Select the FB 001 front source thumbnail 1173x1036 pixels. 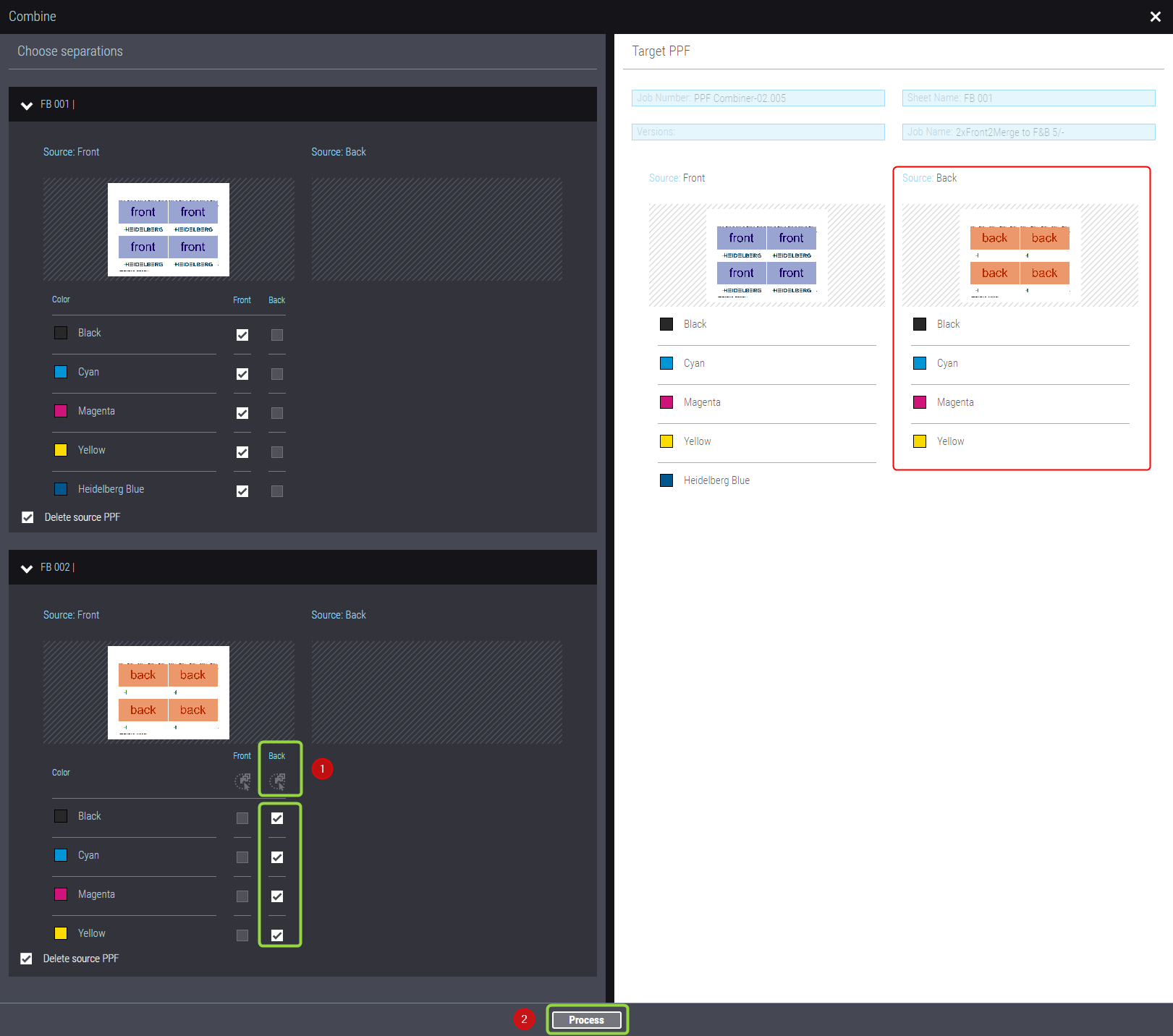pyautogui.click(x=169, y=229)
